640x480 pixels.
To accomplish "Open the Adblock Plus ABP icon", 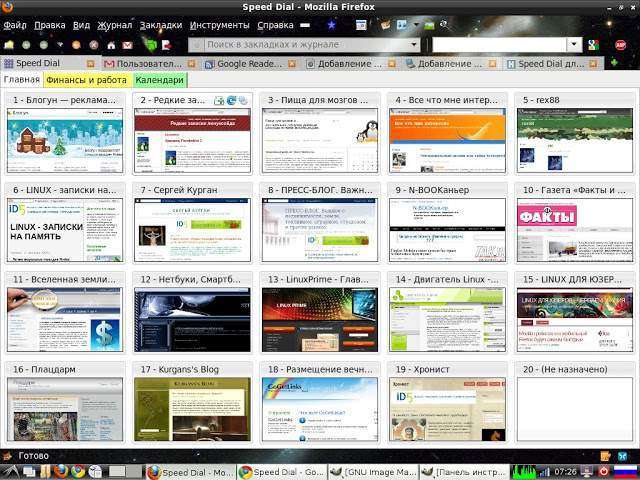I will click(x=621, y=44).
